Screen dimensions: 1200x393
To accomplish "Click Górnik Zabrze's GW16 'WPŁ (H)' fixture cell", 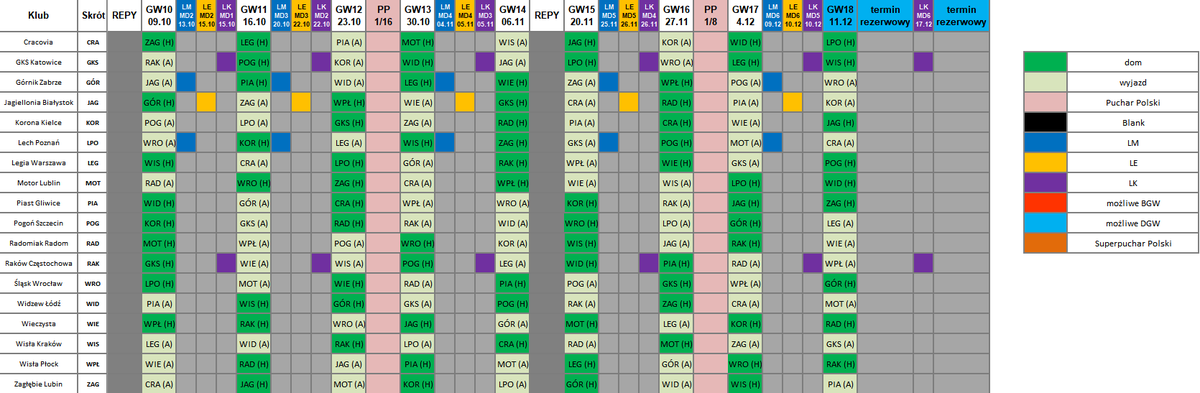I will click(x=676, y=82).
